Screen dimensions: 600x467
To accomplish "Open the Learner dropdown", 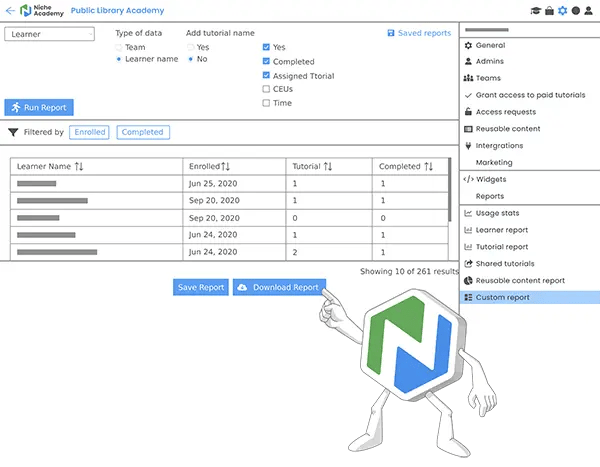I will pos(49,34).
